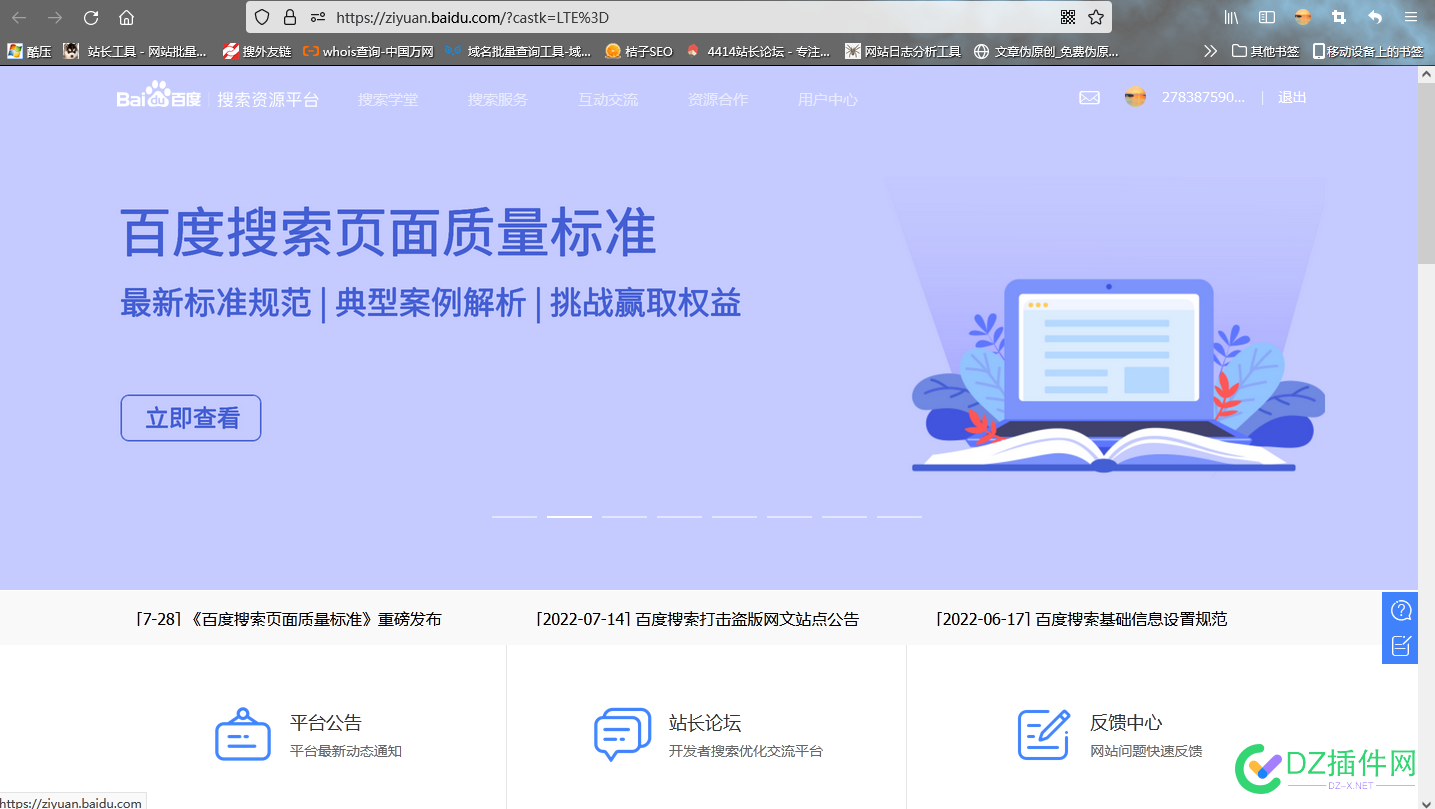Click the floating feedback edit icon
Screen dimensions: 1435x809
point(1401,646)
